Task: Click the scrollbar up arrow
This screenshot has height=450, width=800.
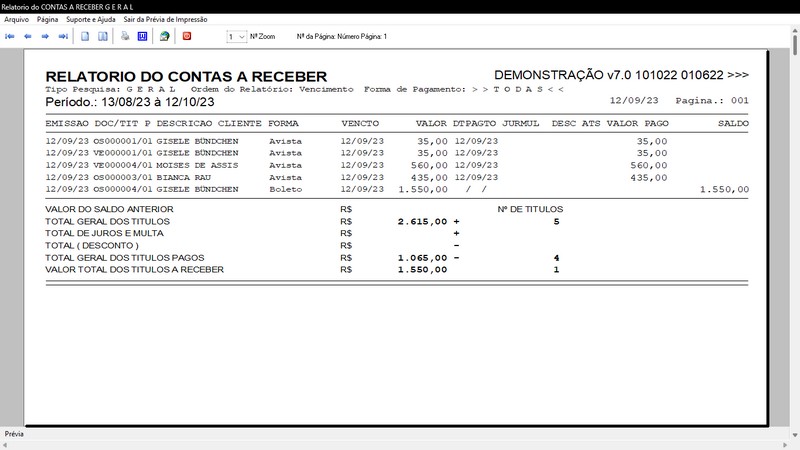Action: pyautogui.click(x=795, y=30)
